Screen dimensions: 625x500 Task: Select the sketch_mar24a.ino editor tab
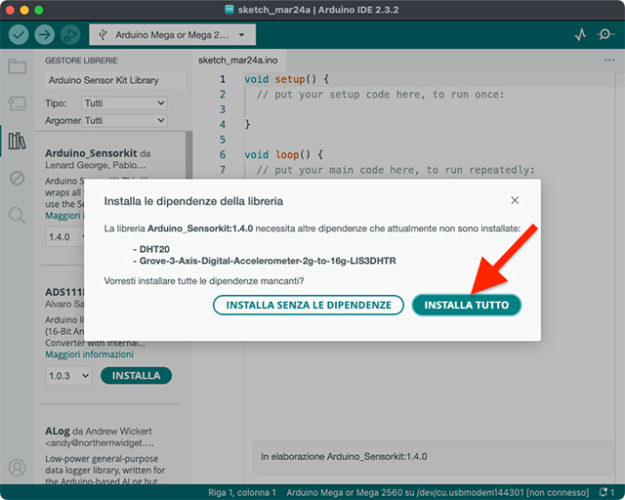tap(238, 60)
